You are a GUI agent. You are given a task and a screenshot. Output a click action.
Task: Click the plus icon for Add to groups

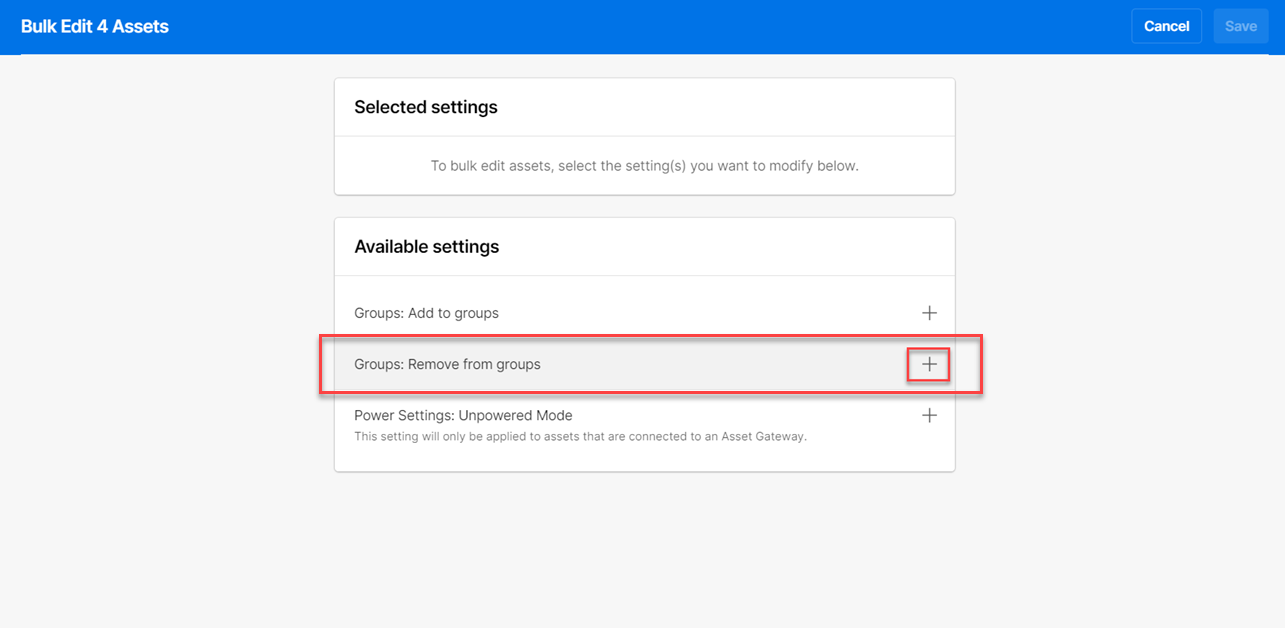pyautogui.click(x=929, y=313)
